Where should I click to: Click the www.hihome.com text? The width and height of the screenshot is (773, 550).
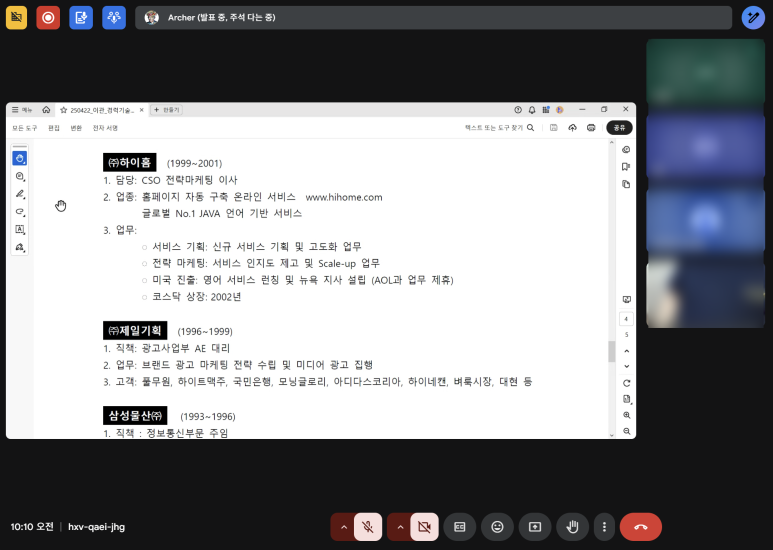pyautogui.click(x=344, y=198)
